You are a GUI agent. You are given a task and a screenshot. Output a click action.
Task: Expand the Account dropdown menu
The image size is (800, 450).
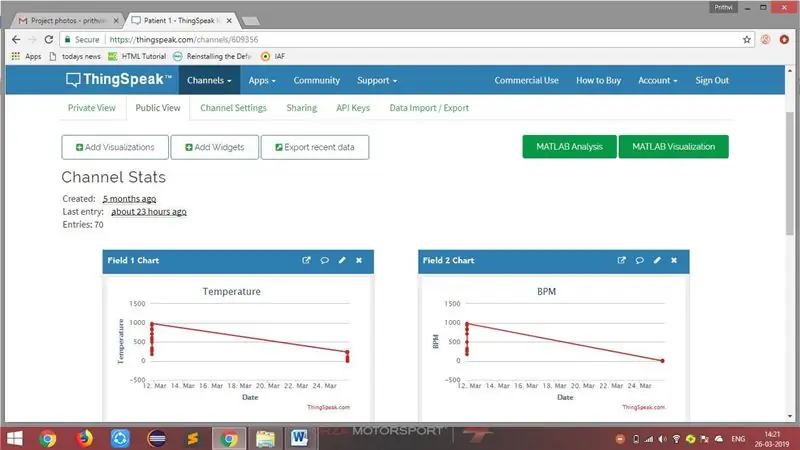pyautogui.click(x=658, y=80)
